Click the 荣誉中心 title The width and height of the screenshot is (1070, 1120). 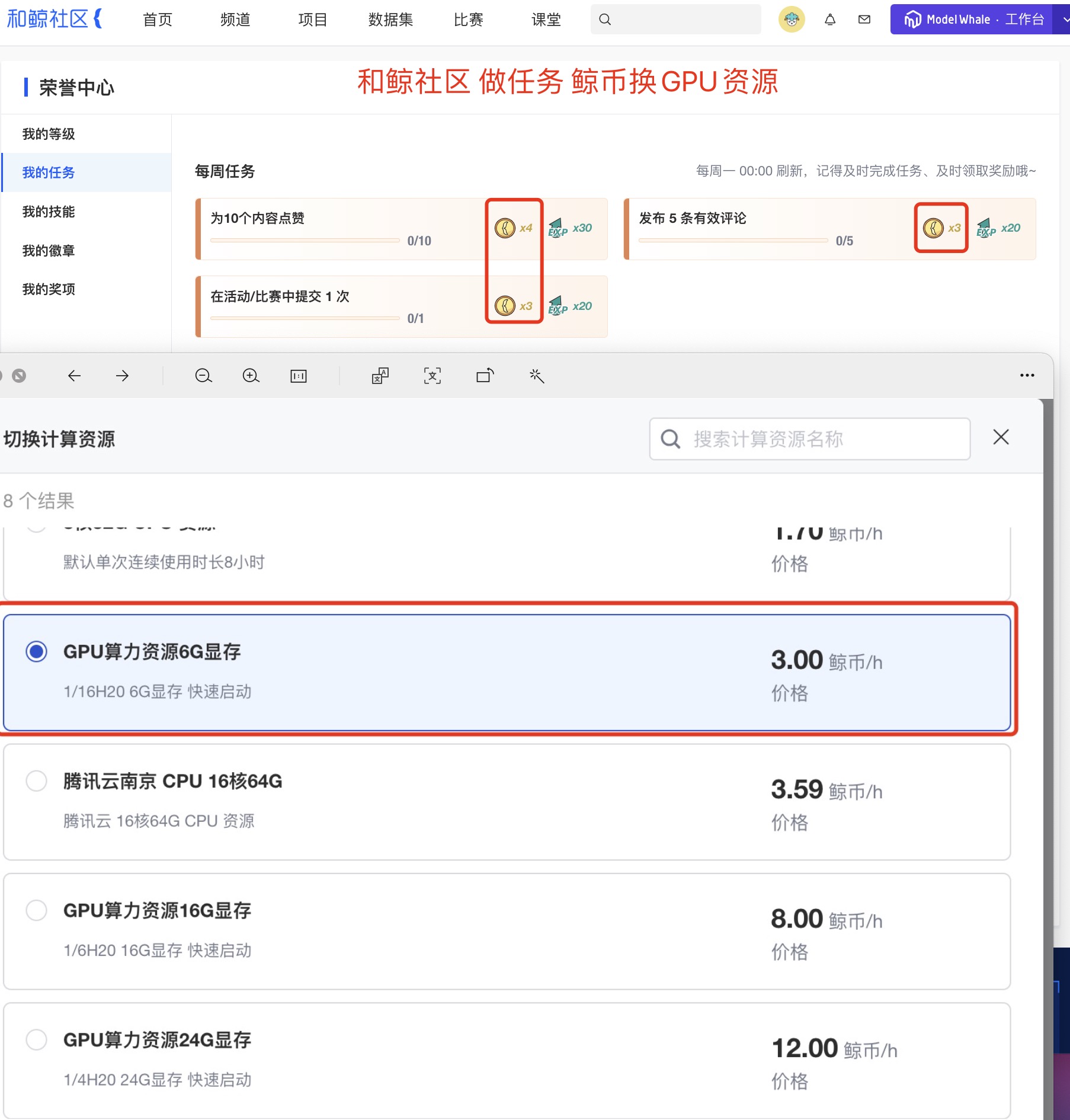point(77,88)
